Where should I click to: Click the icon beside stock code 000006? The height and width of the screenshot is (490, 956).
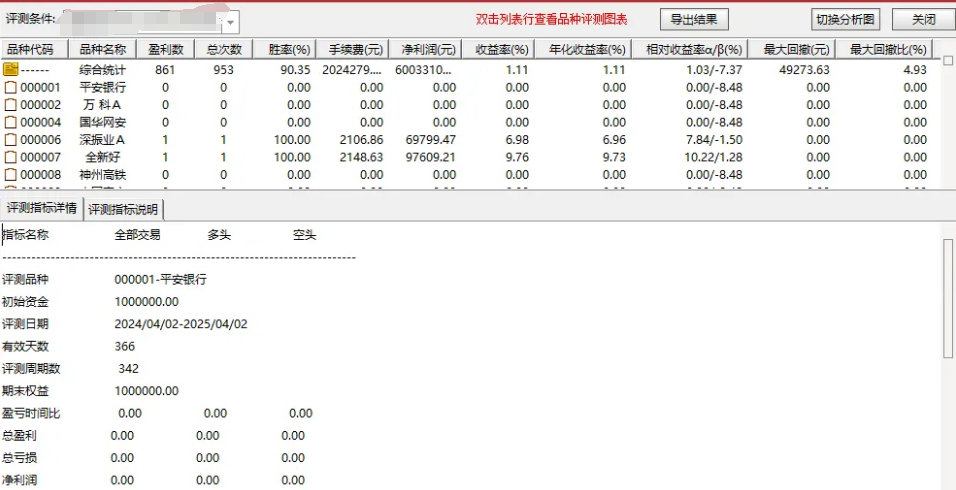[x=11, y=140]
